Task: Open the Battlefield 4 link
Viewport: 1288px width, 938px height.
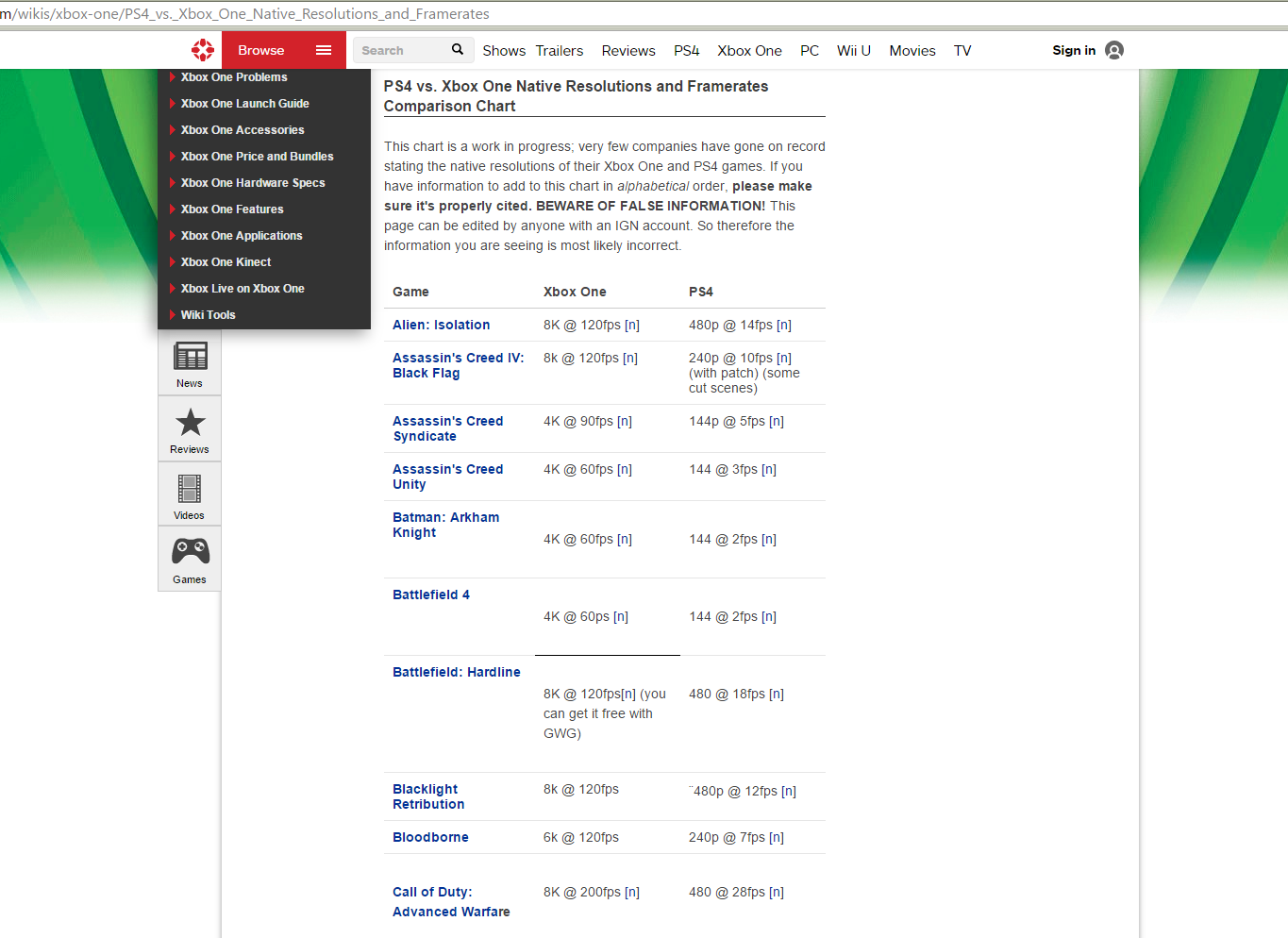Action: tap(431, 595)
